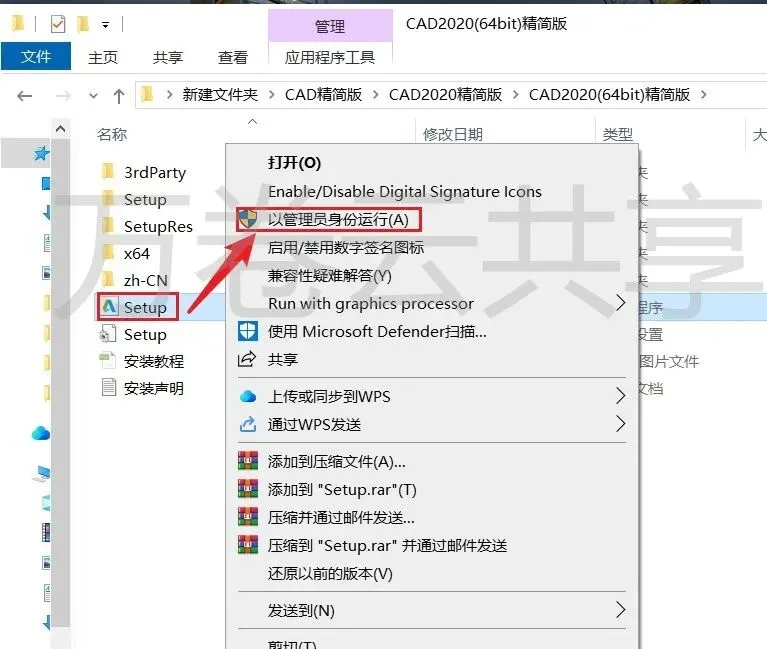Select the 安装教程 image file

[x=154, y=361]
